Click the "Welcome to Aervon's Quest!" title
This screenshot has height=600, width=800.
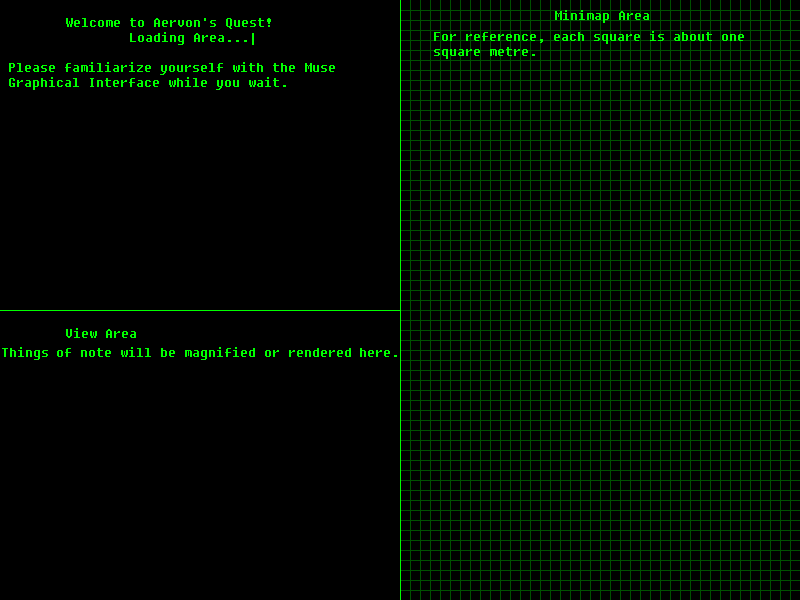tap(169, 23)
